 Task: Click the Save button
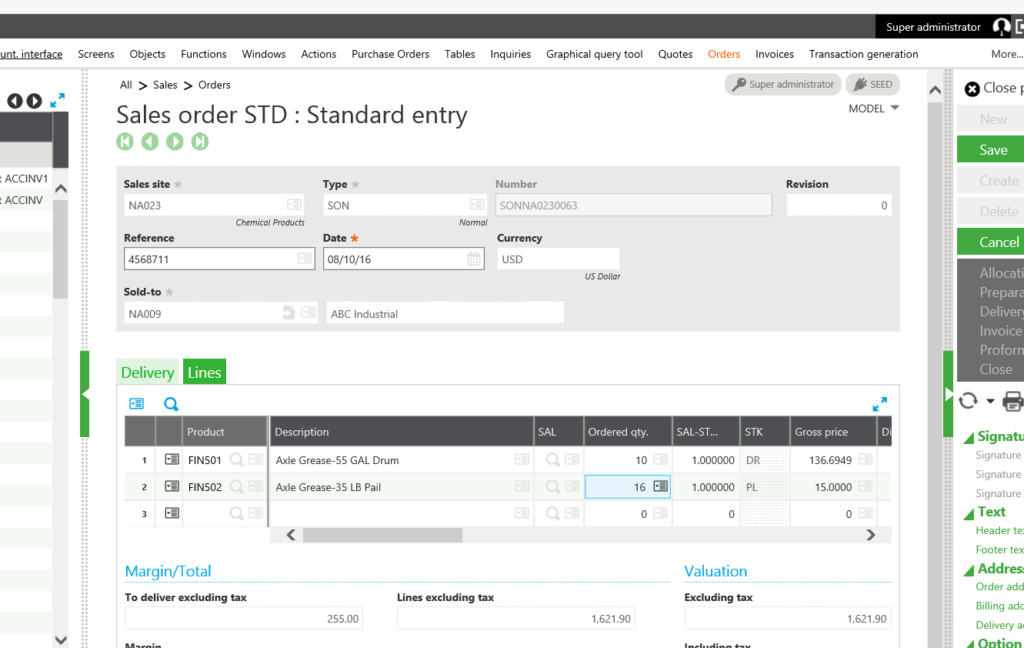point(992,150)
